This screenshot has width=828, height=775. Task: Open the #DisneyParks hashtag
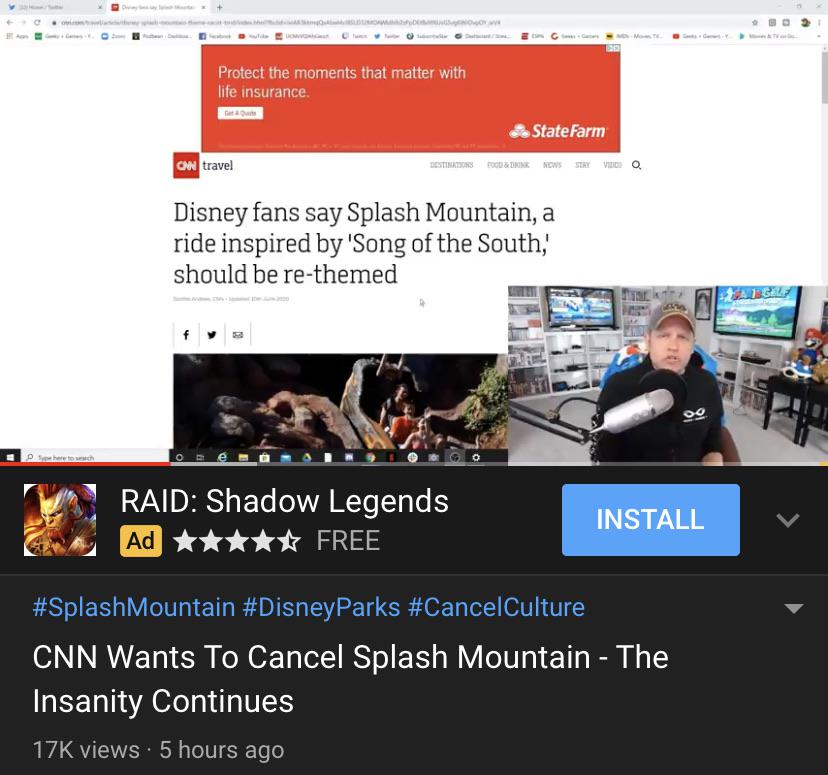coord(321,607)
